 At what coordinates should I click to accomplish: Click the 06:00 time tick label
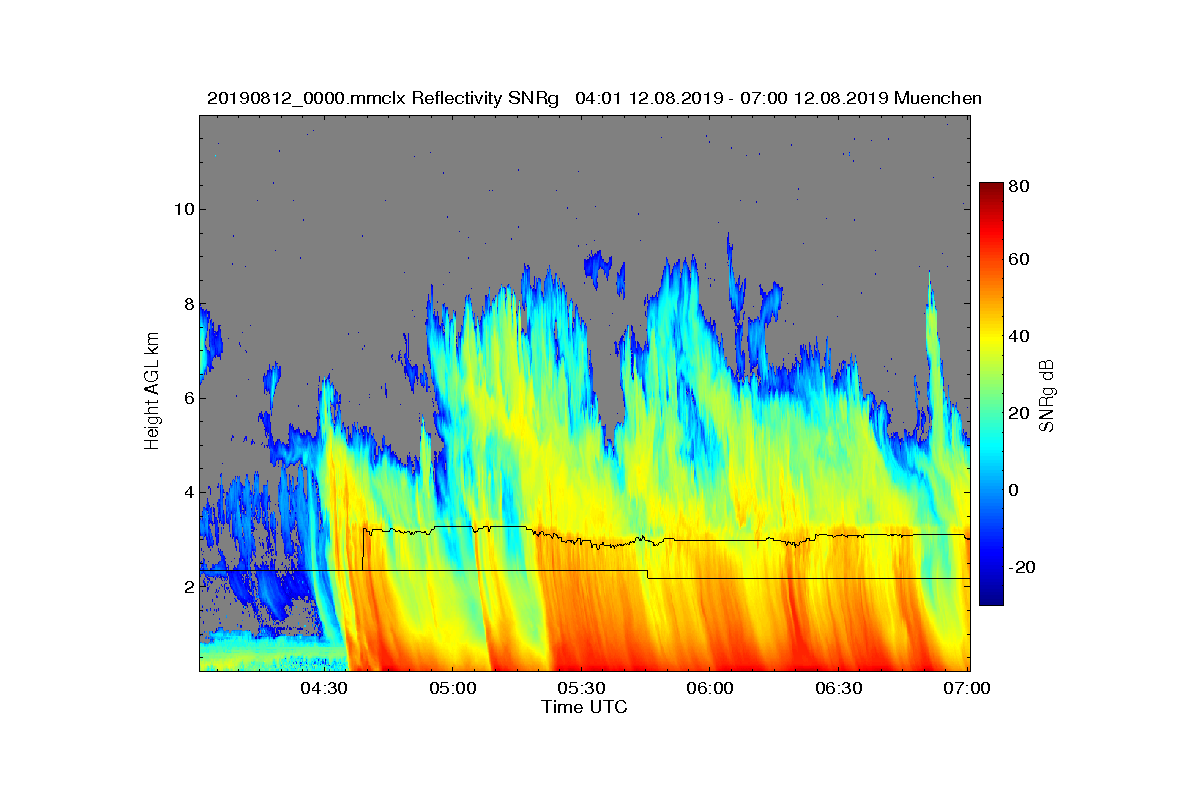[710, 688]
